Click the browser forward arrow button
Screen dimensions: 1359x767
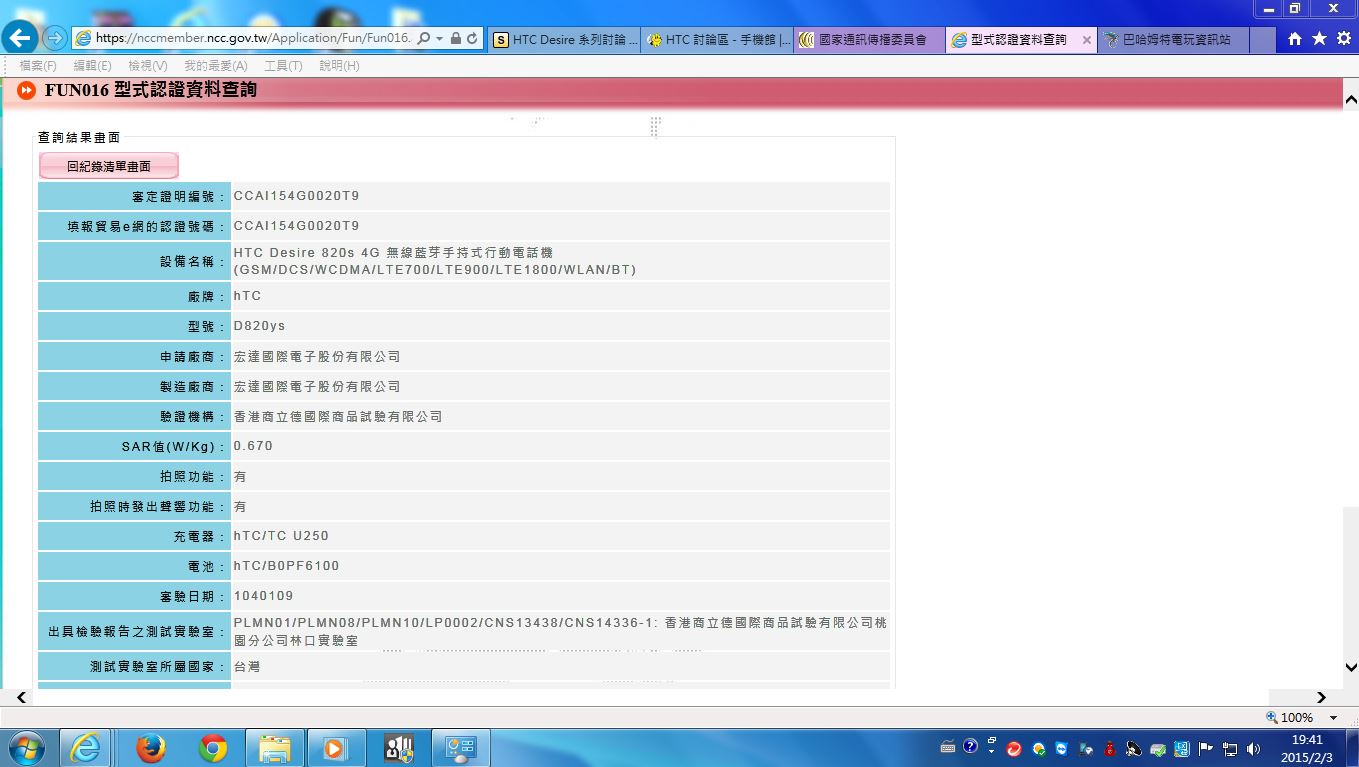click(x=56, y=39)
